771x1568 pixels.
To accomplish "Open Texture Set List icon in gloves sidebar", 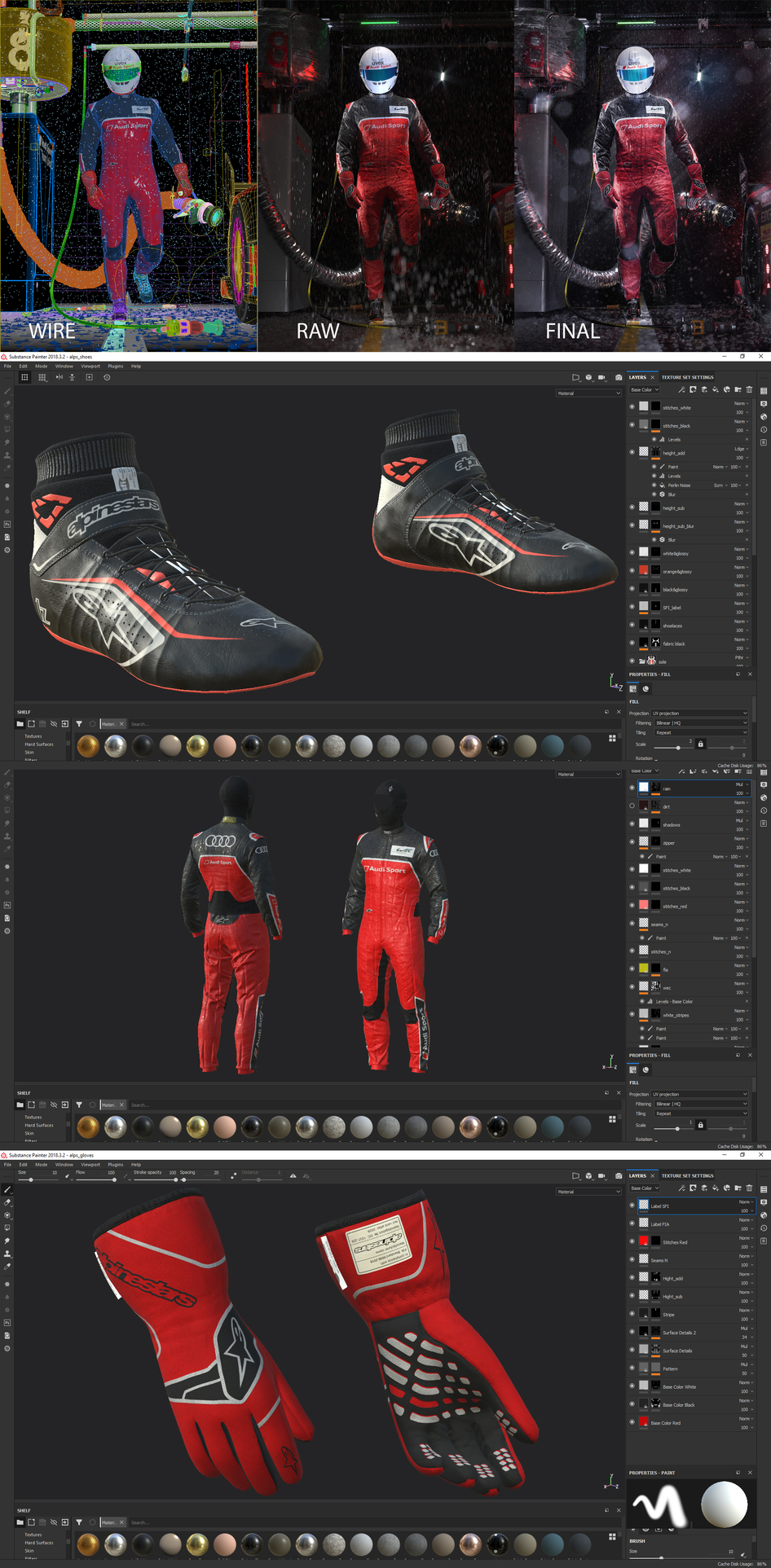I will click(x=764, y=1189).
